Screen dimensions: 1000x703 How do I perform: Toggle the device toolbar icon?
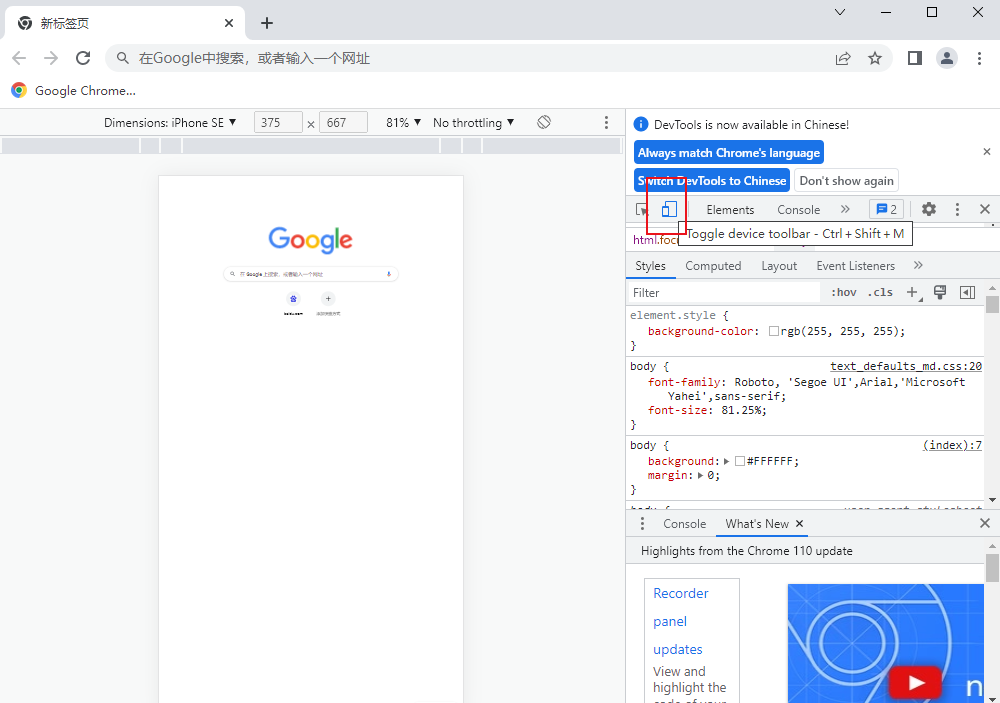point(668,209)
